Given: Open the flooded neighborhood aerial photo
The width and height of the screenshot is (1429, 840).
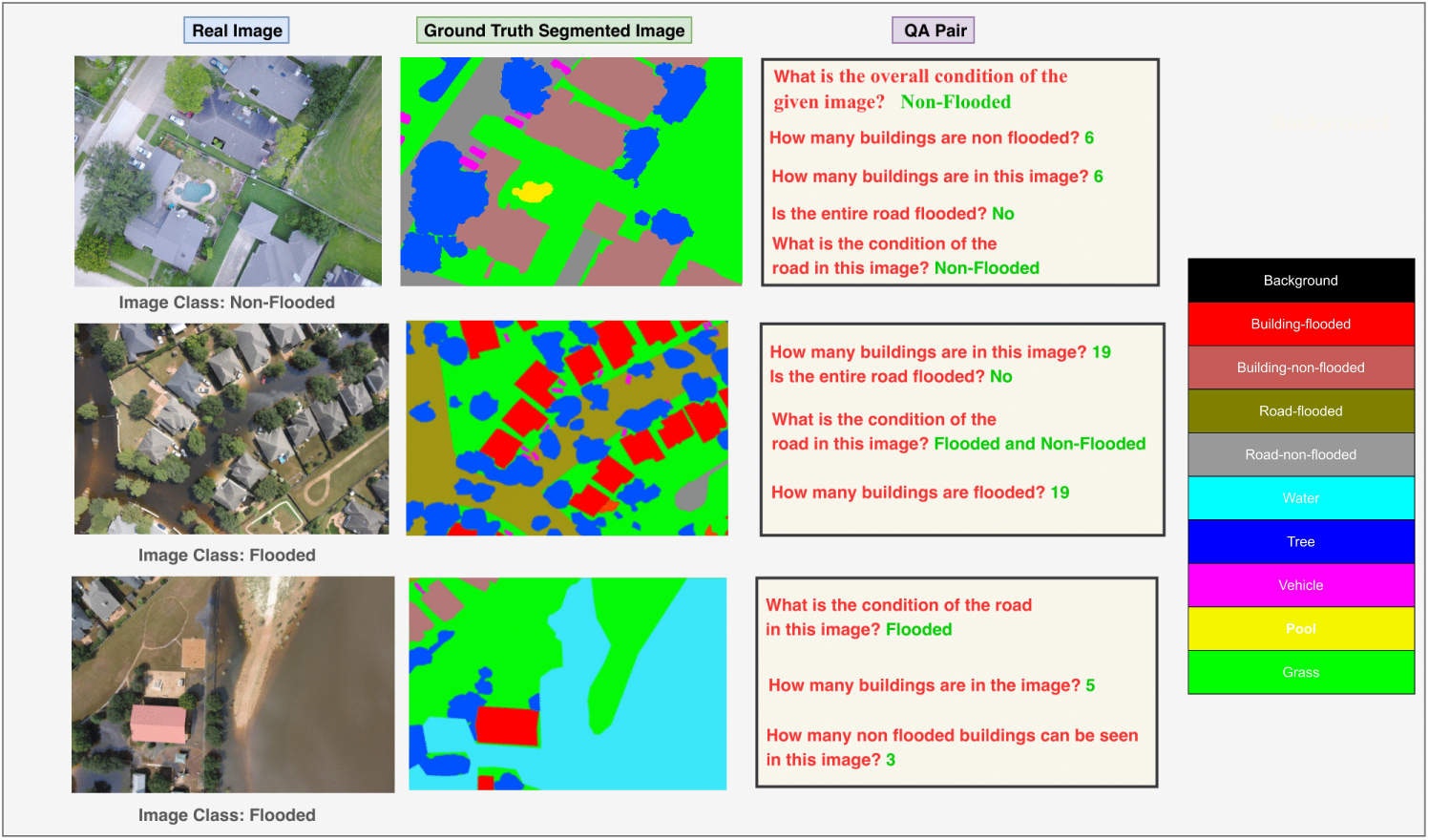Looking at the screenshot, I should pyautogui.click(x=232, y=429).
